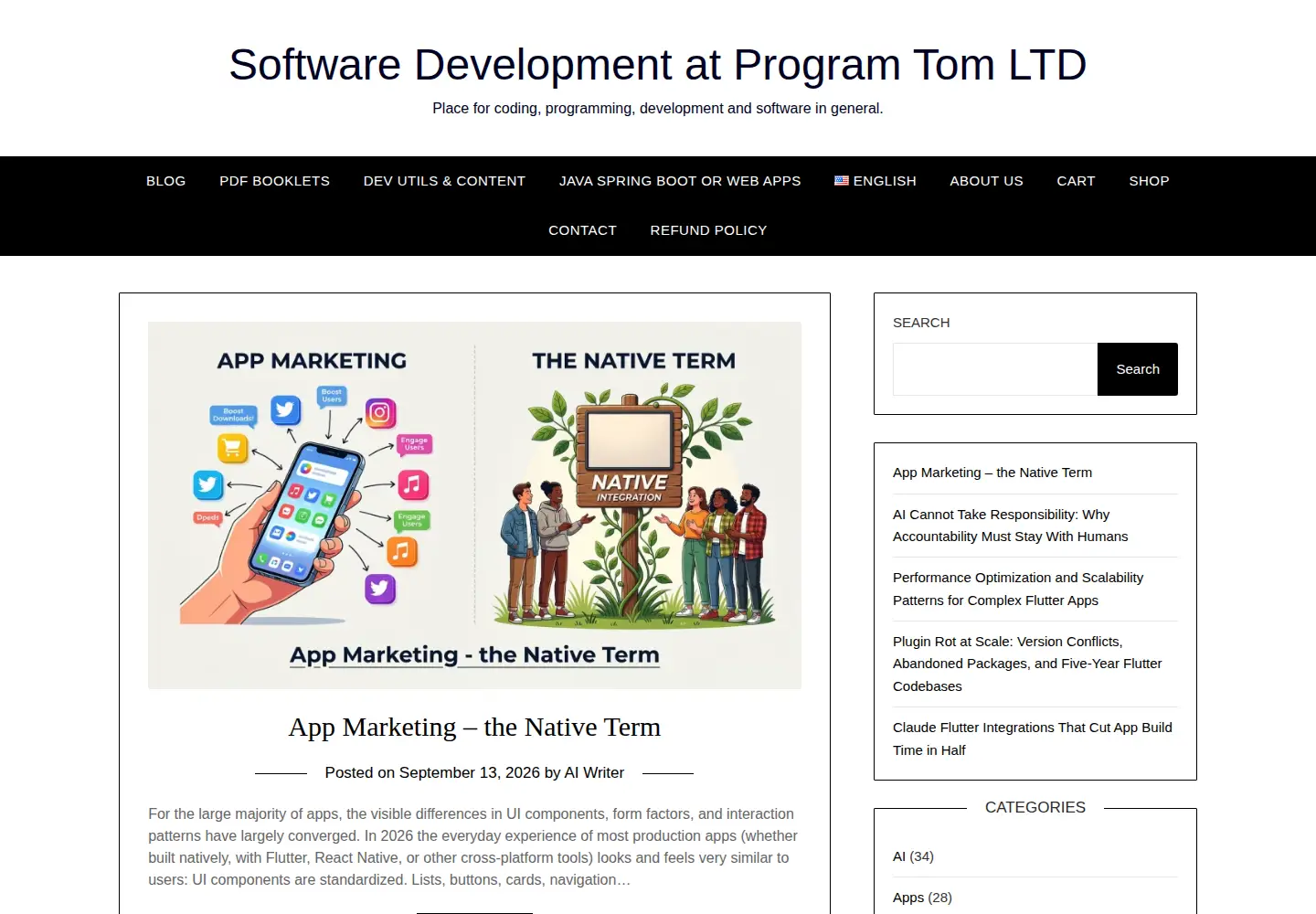
Task: Open the Contact page
Action: [582, 230]
